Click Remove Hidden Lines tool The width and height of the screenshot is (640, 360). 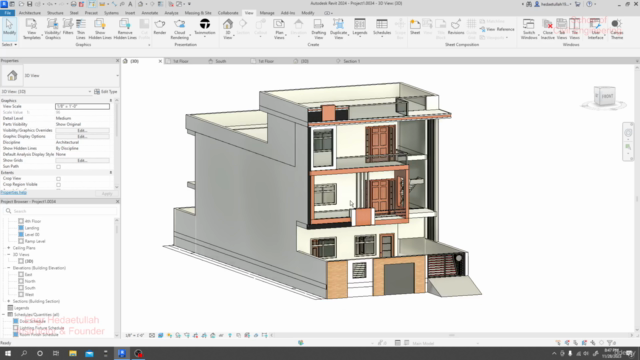[x=125, y=29]
